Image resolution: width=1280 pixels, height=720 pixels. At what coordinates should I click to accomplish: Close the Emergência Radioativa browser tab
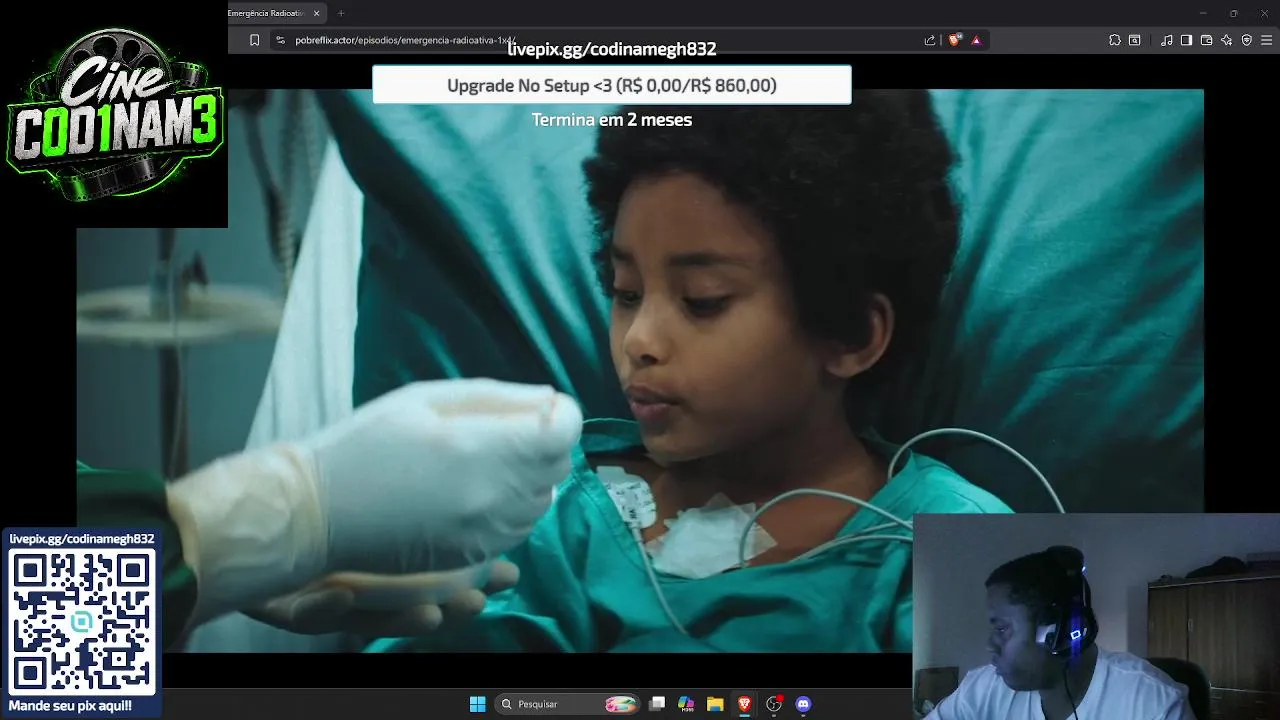coord(317,13)
